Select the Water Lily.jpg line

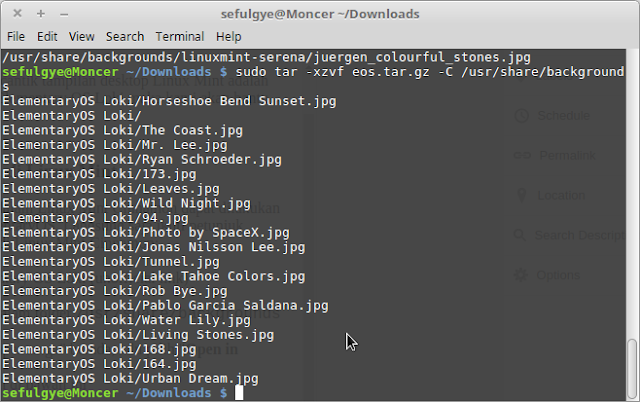126,320
